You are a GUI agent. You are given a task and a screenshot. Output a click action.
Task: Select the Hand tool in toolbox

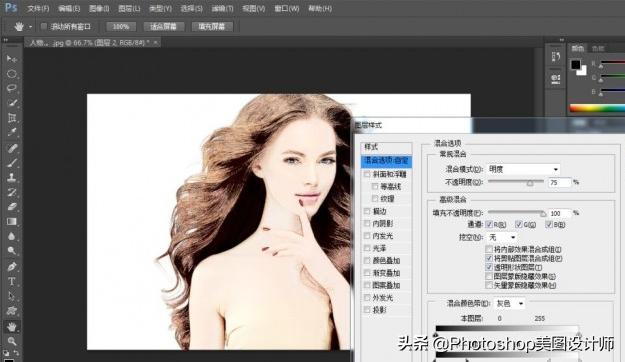pyautogui.click(x=12, y=327)
